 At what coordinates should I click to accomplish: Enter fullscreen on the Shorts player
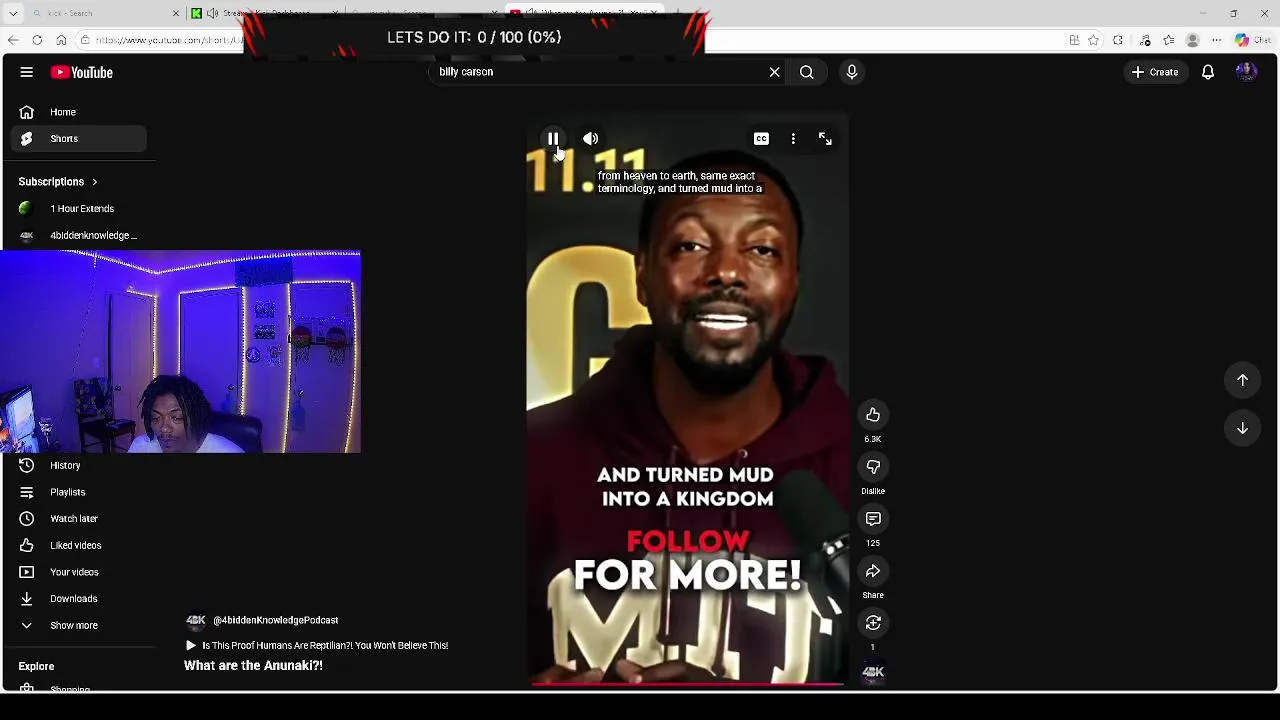pyautogui.click(x=825, y=139)
